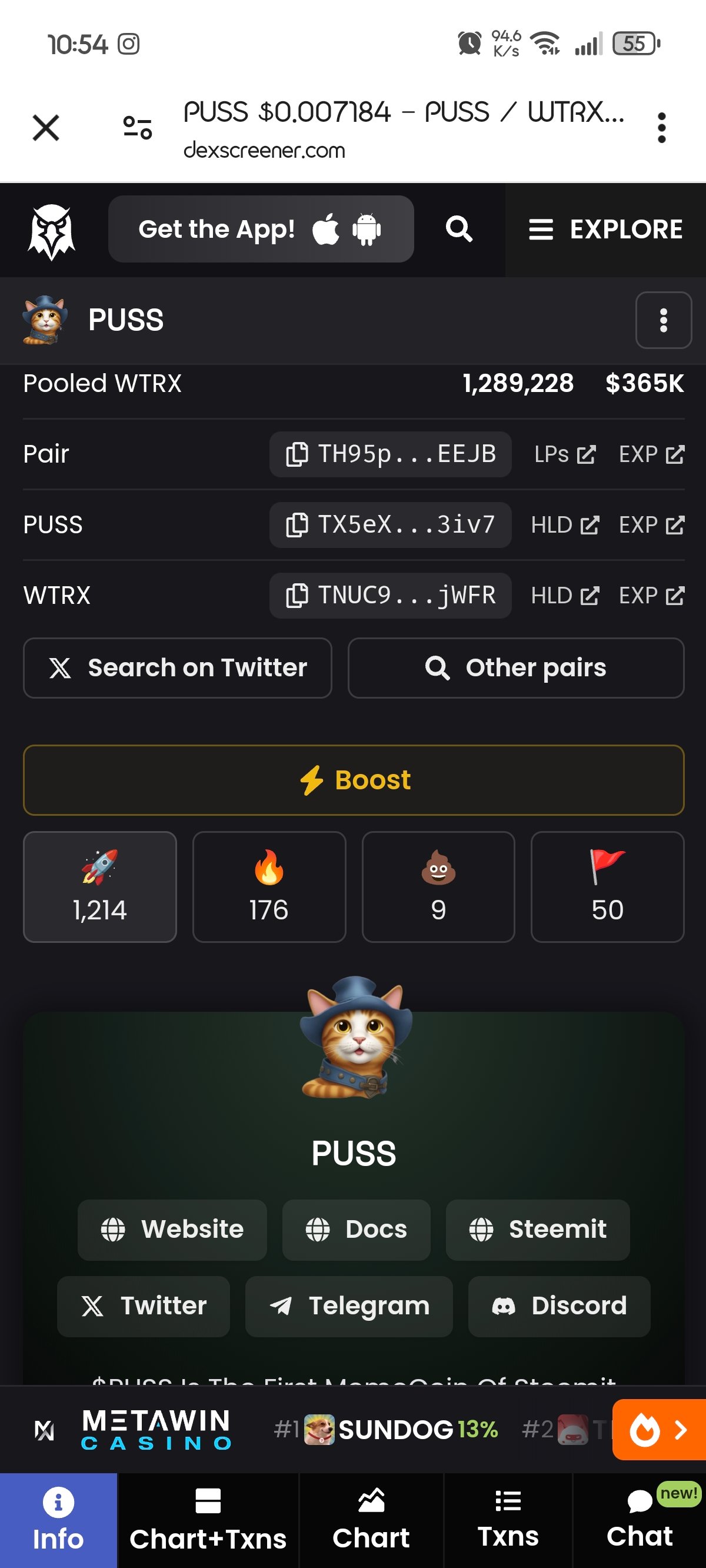Open the PUSS three-dot options menu
This screenshot has height=1568, width=706.
pyautogui.click(x=664, y=320)
